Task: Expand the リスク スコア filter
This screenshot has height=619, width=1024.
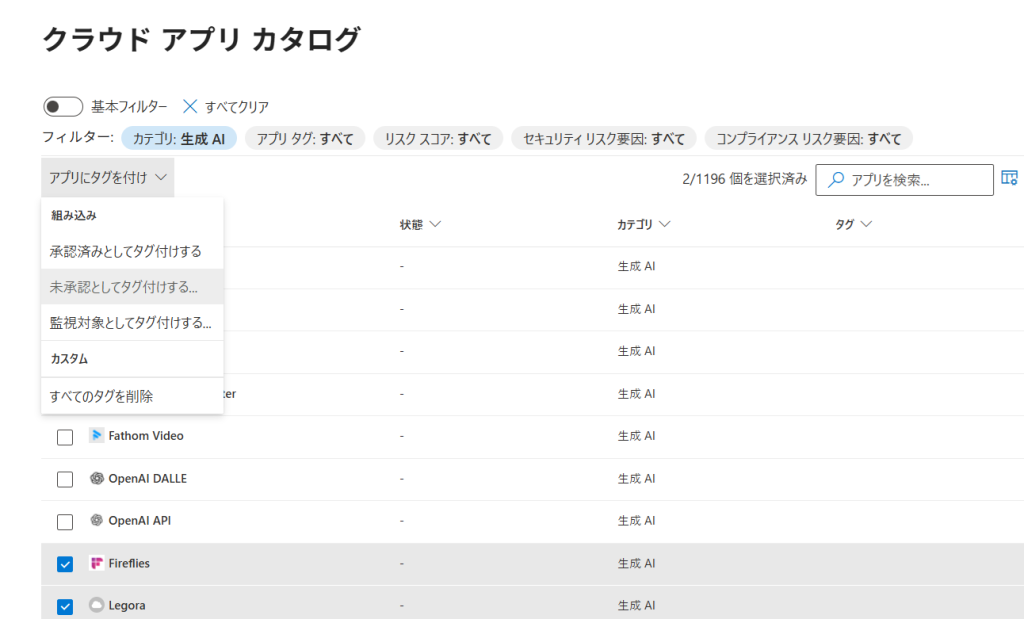Action: pyautogui.click(x=438, y=139)
